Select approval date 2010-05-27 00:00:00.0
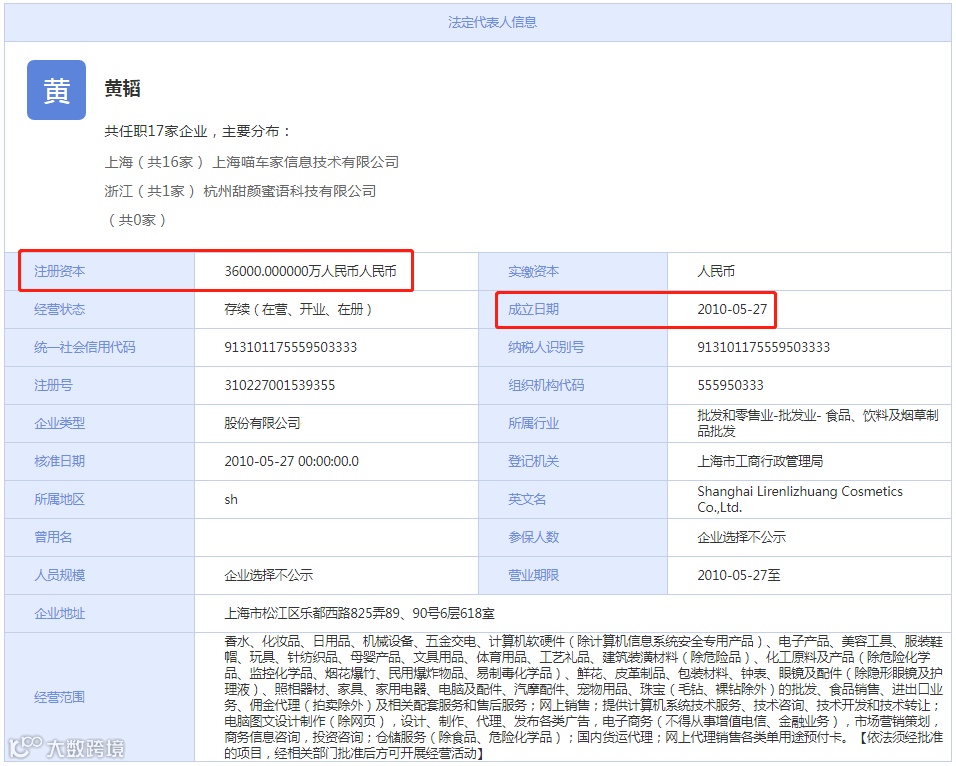The height and width of the screenshot is (766, 956). point(291,461)
